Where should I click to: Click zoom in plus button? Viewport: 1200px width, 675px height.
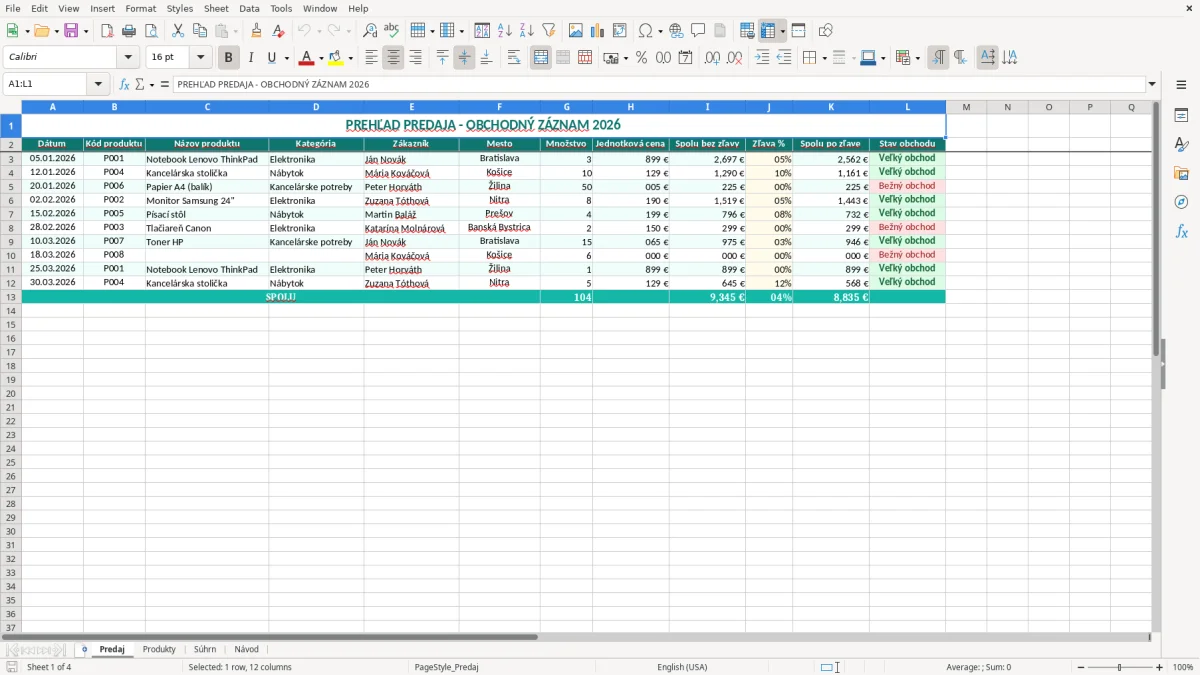[x=1160, y=667]
